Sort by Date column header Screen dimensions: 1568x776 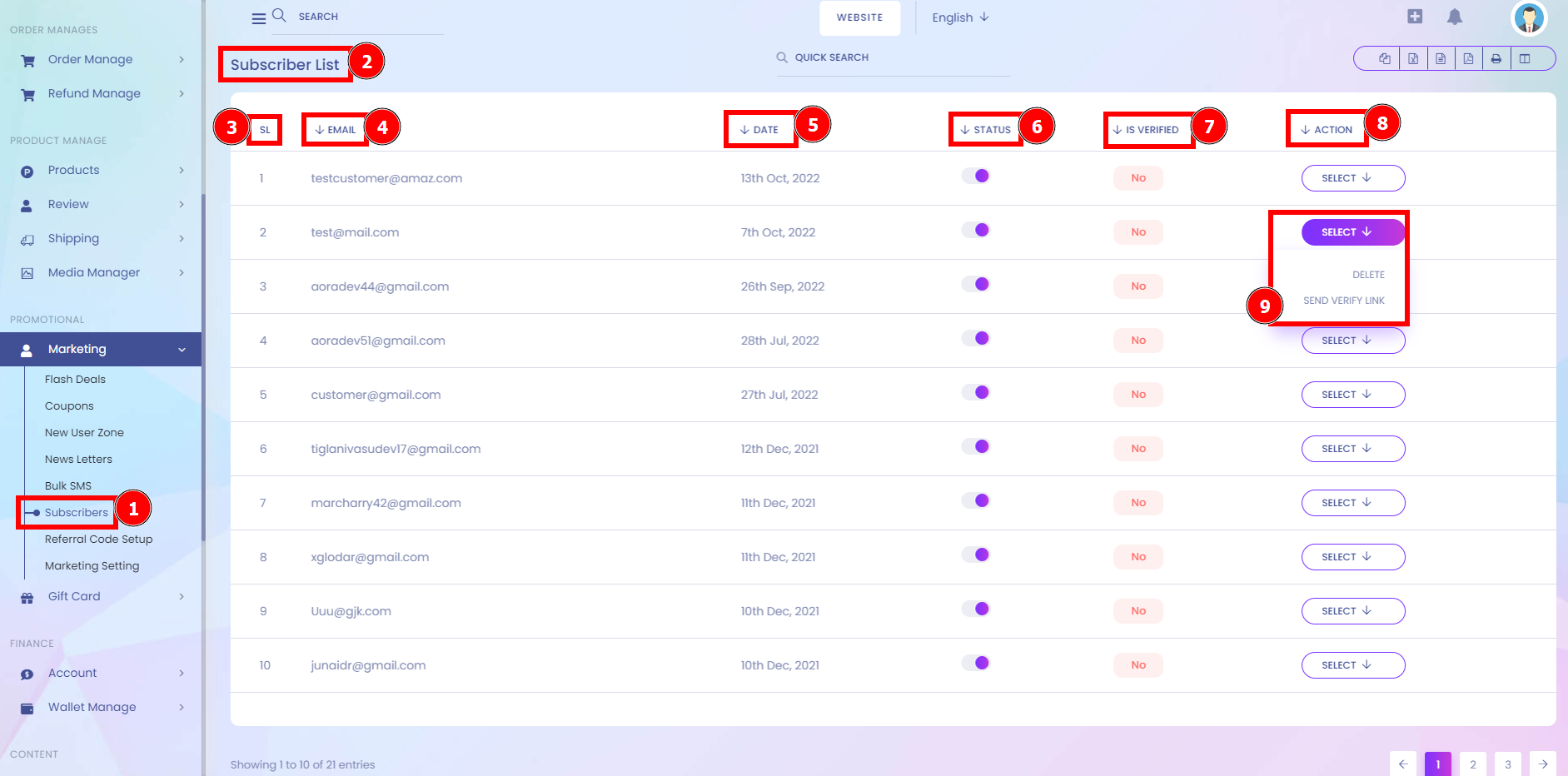pos(759,130)
